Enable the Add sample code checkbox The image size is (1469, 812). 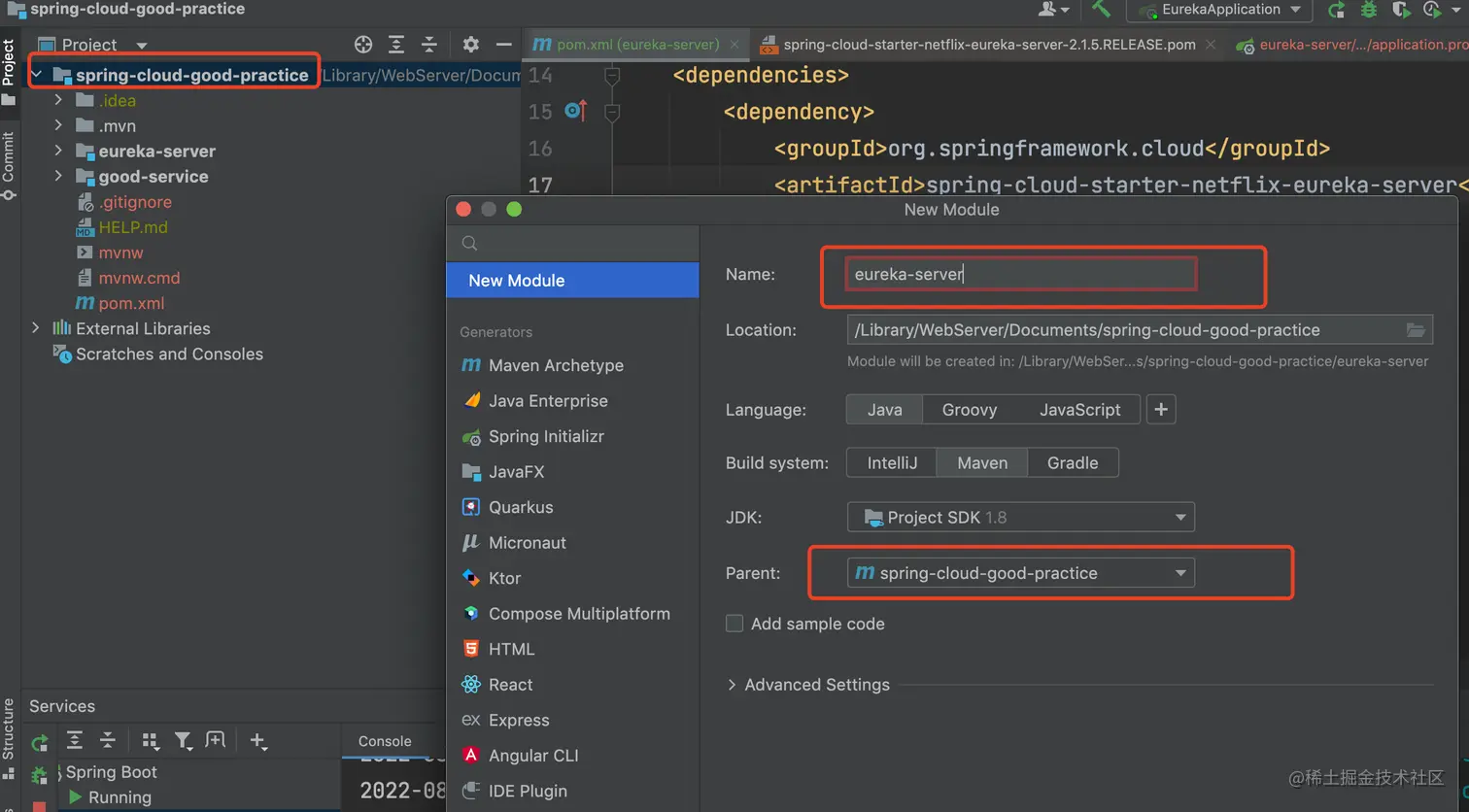[x=734, y=624]
